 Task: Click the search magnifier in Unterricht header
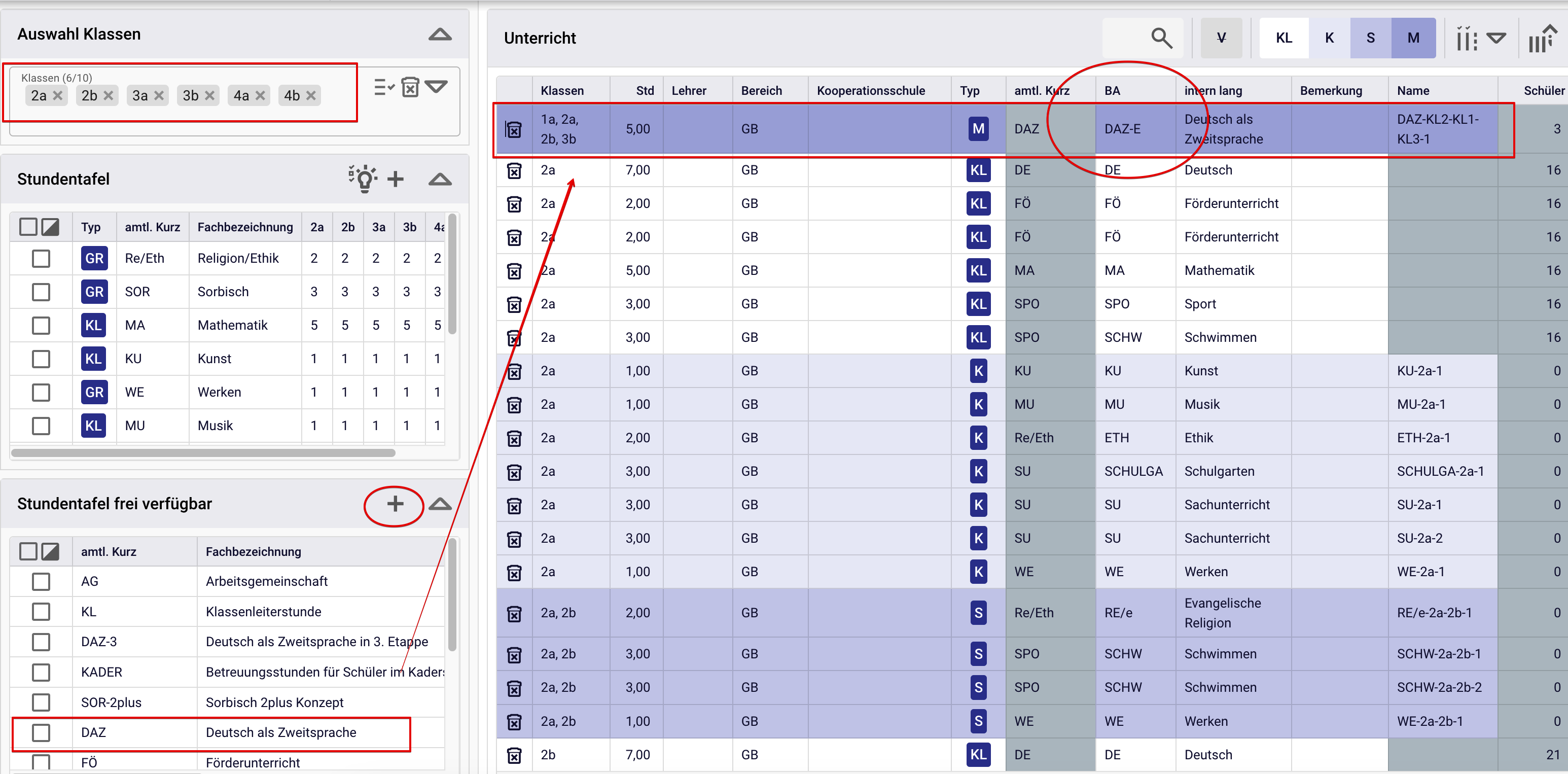coord(1161,39)
